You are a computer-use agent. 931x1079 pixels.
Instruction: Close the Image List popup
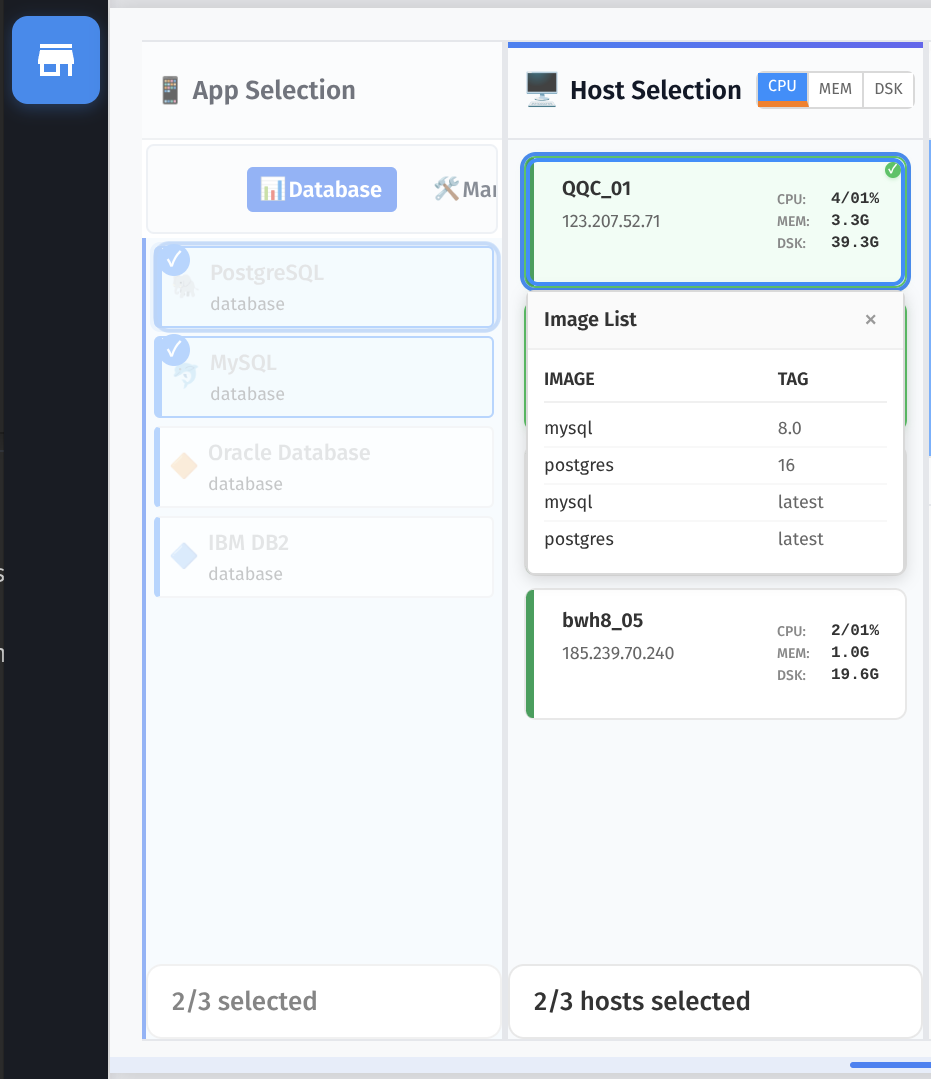click(870, 320)
